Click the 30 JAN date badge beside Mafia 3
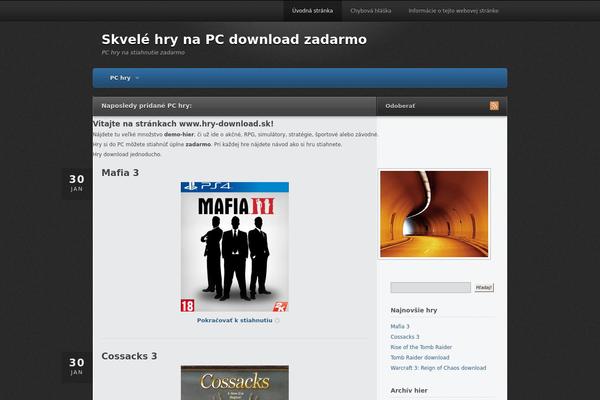600x400 pixels. [x=77, y=183]
